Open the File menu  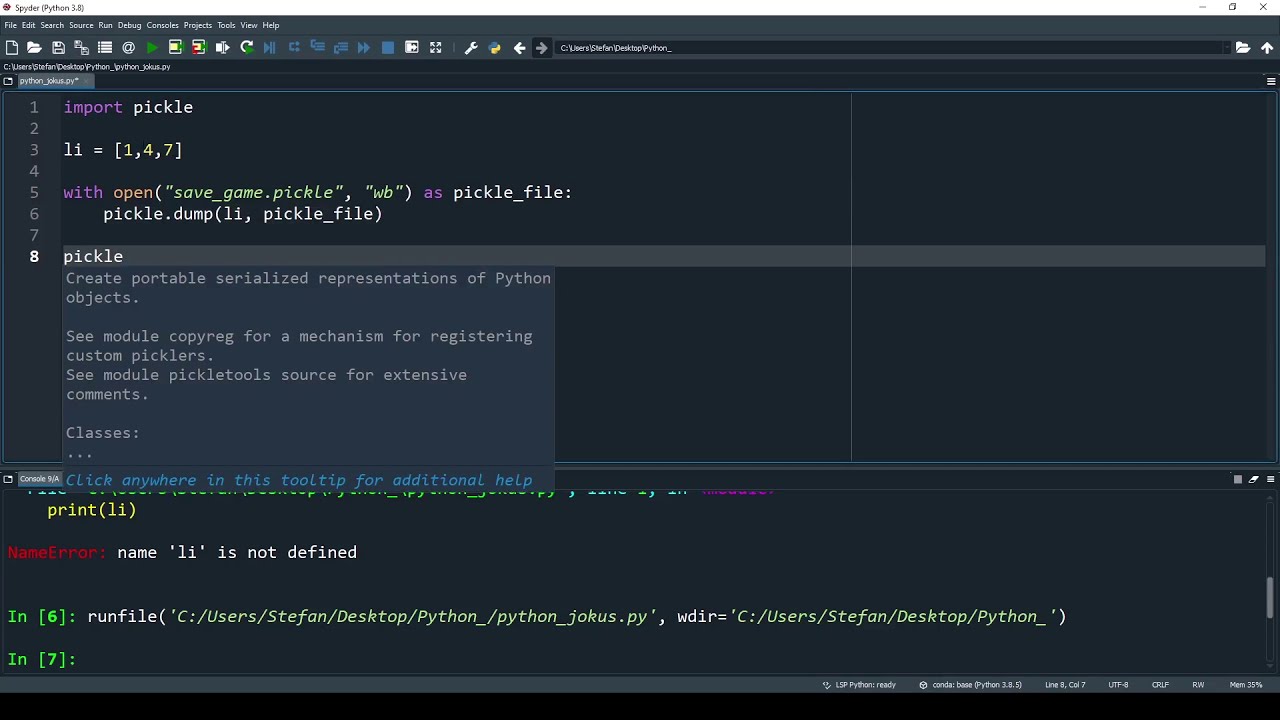click(11, 25)
